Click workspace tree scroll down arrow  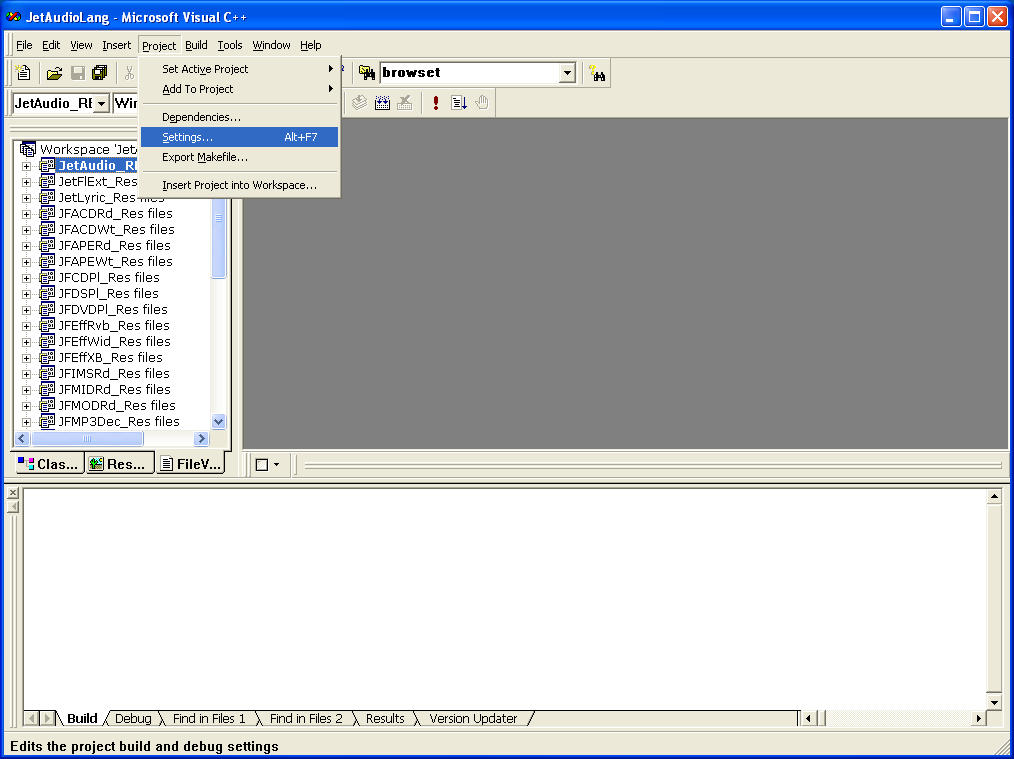pos(219,422)
